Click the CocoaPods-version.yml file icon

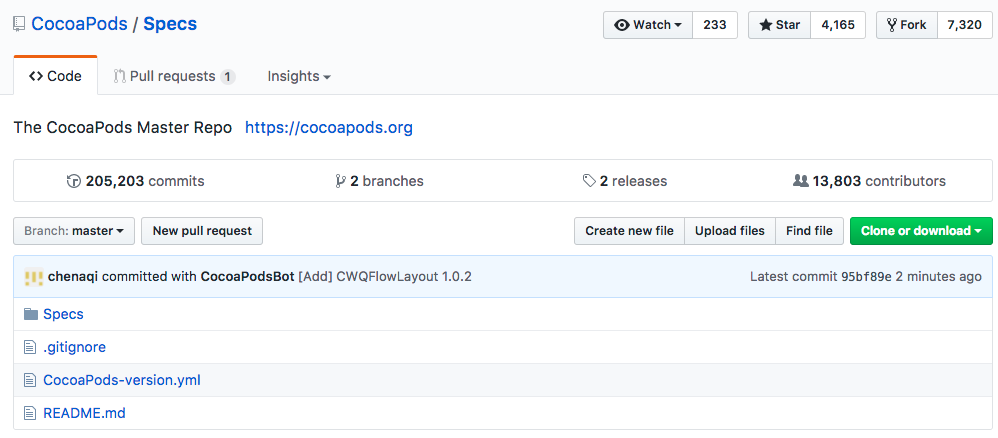(29, 380)
